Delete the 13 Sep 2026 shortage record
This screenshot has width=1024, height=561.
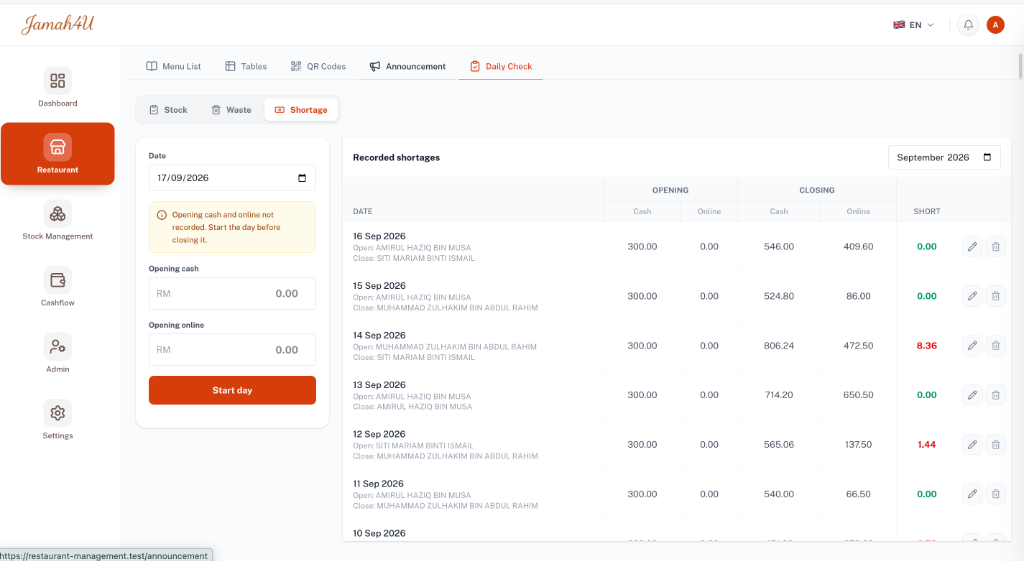point(995,395)
